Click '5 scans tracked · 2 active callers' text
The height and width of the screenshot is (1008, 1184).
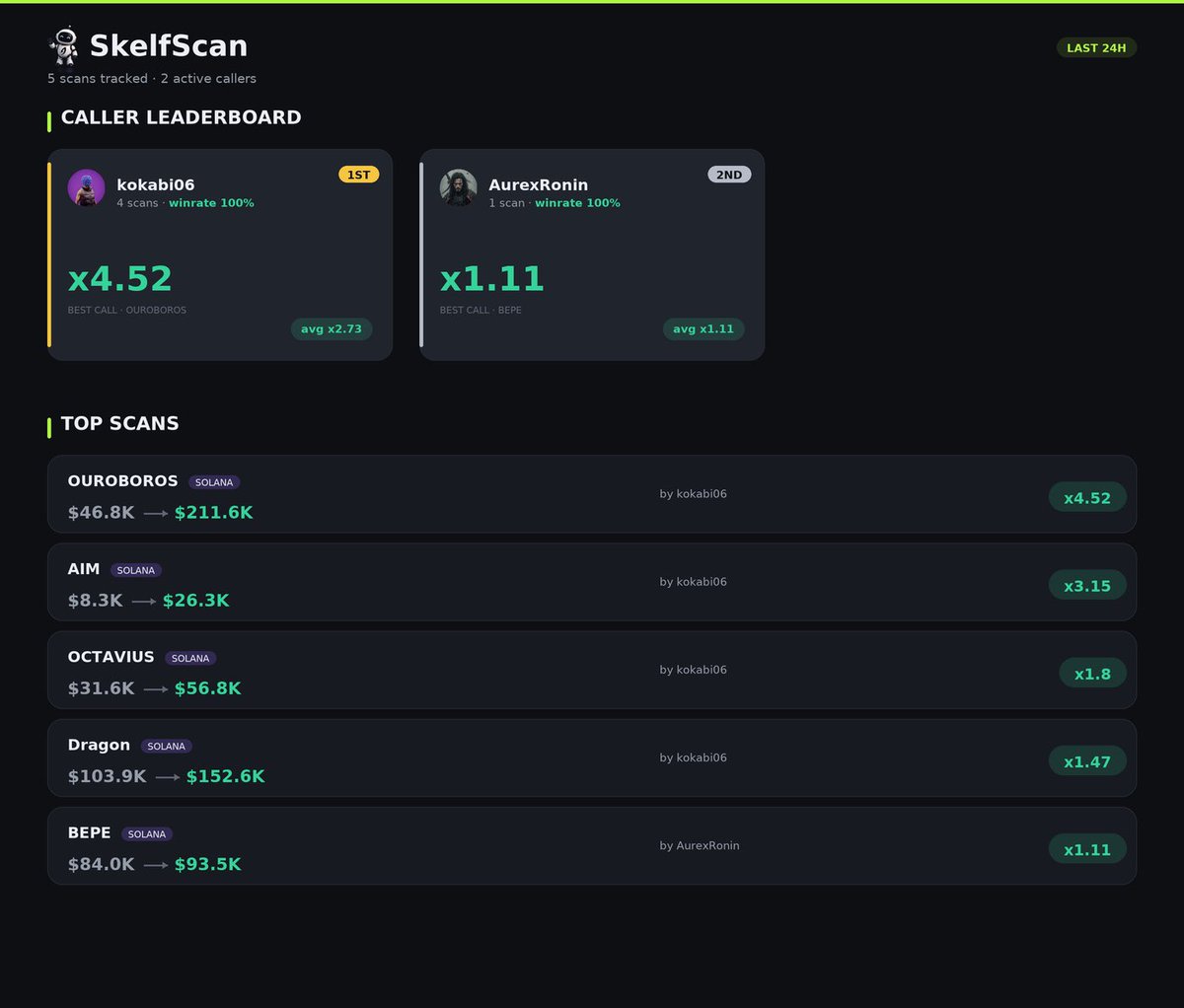pyautogui.click(x=152, y=78)
